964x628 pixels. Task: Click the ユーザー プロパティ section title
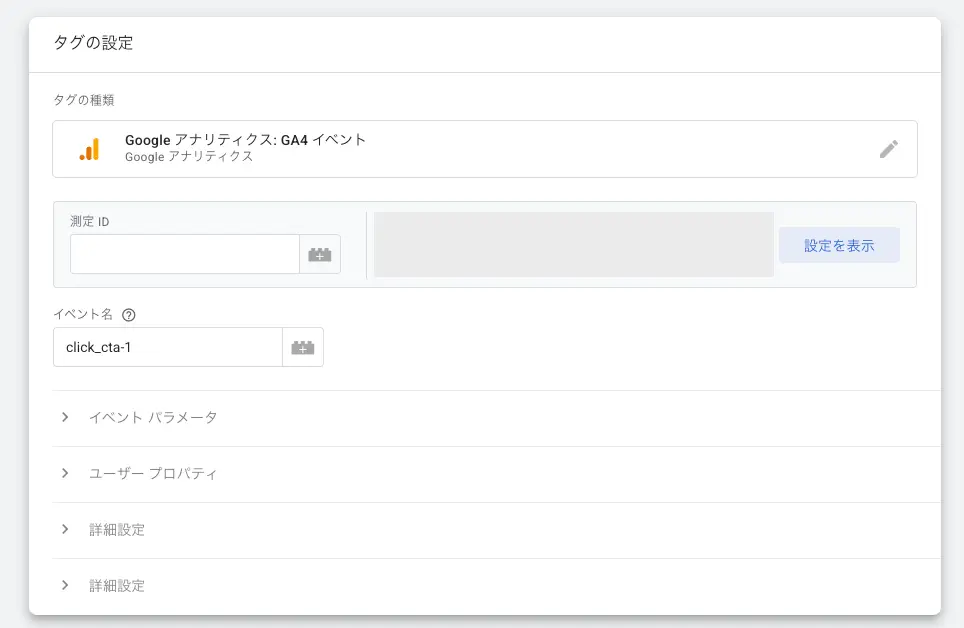click(x=153, y=473)
